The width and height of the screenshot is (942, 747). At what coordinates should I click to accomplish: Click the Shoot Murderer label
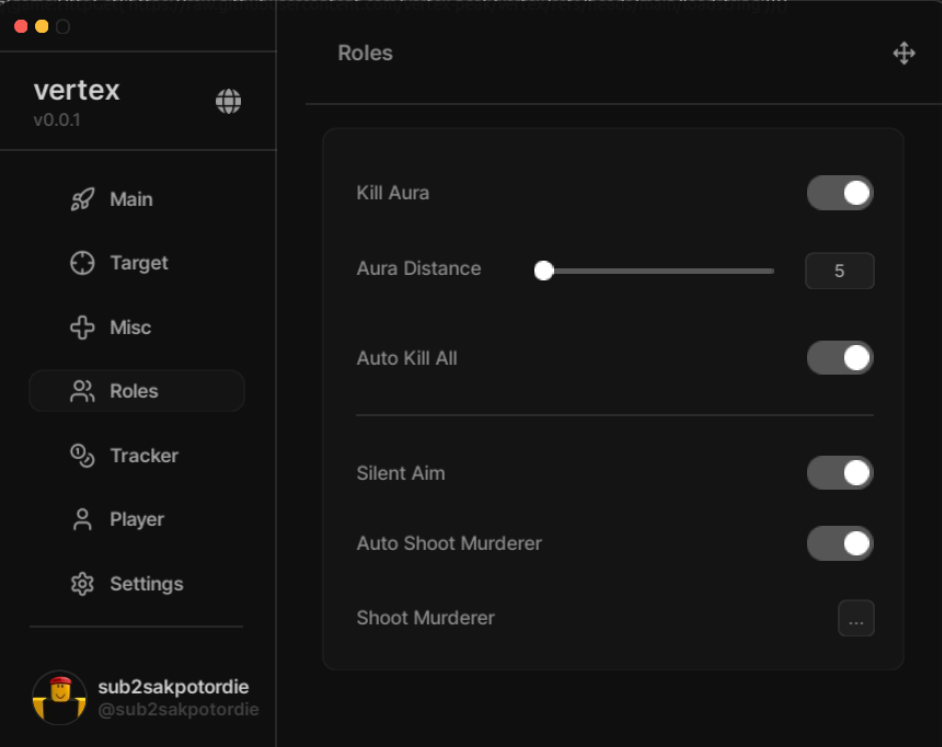pos(425,618)
